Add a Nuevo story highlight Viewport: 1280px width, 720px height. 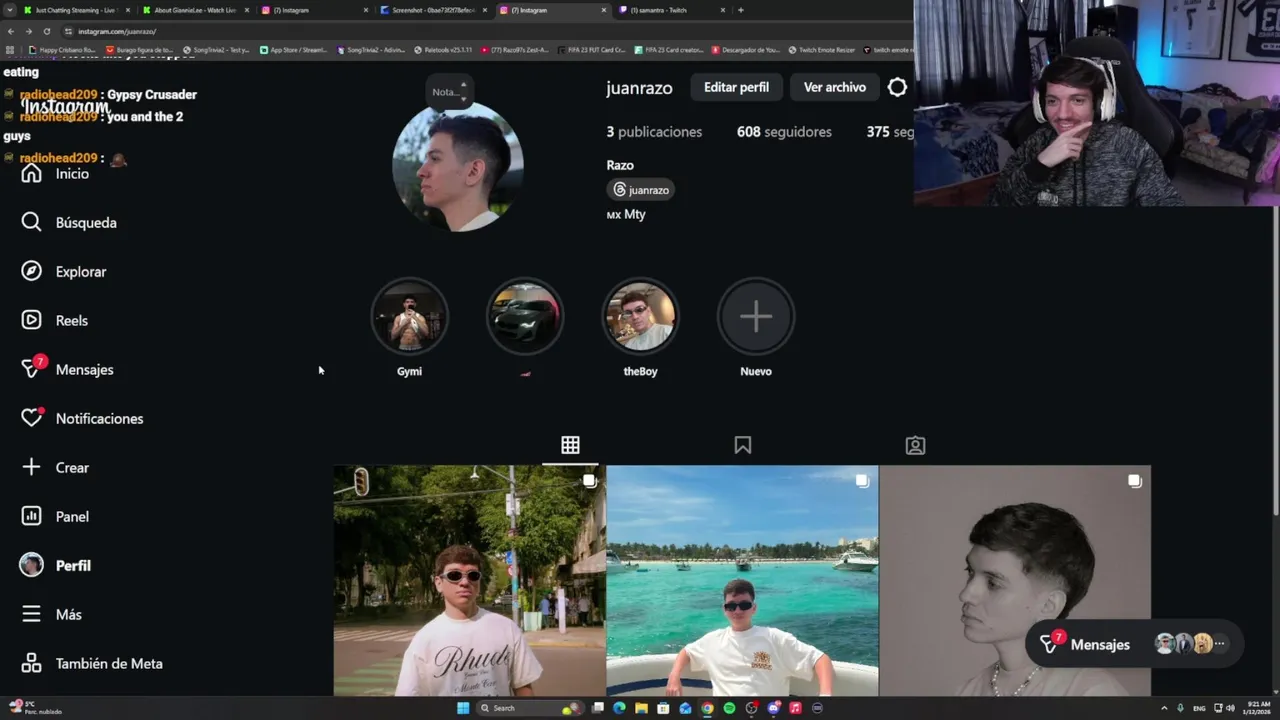(756, 316)
